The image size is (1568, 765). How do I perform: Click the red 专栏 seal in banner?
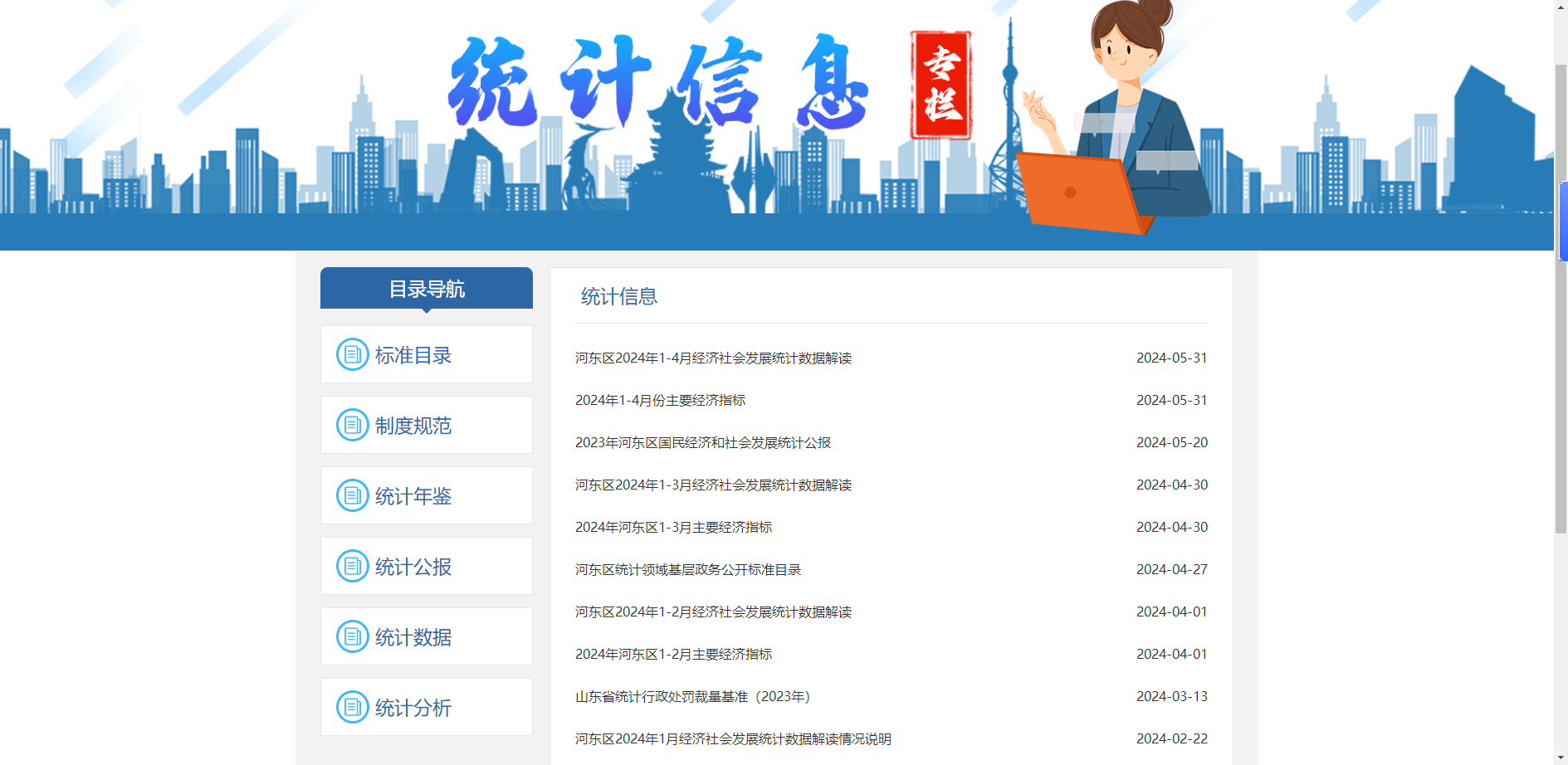click(x=941, y=85)
